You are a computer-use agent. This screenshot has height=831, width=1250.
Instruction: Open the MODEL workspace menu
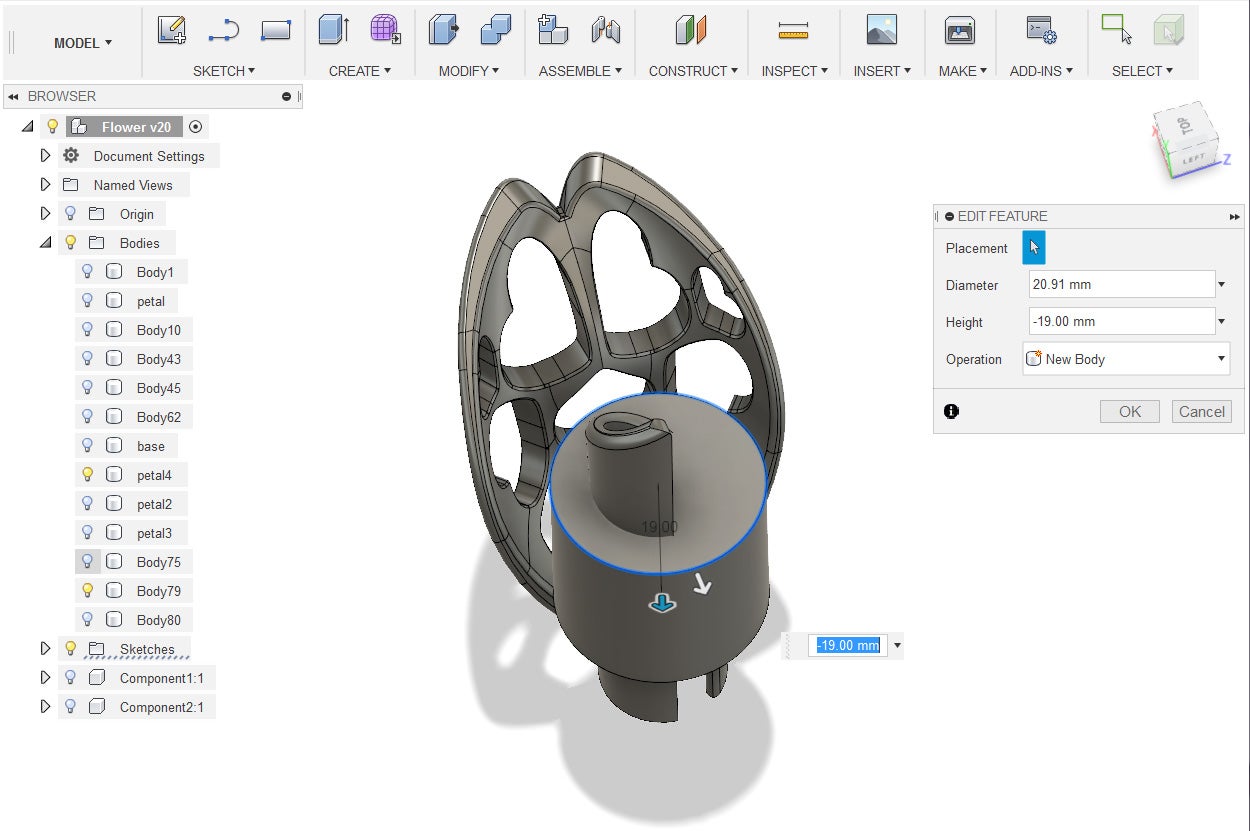pyautogui.click(x=82, y=43)
